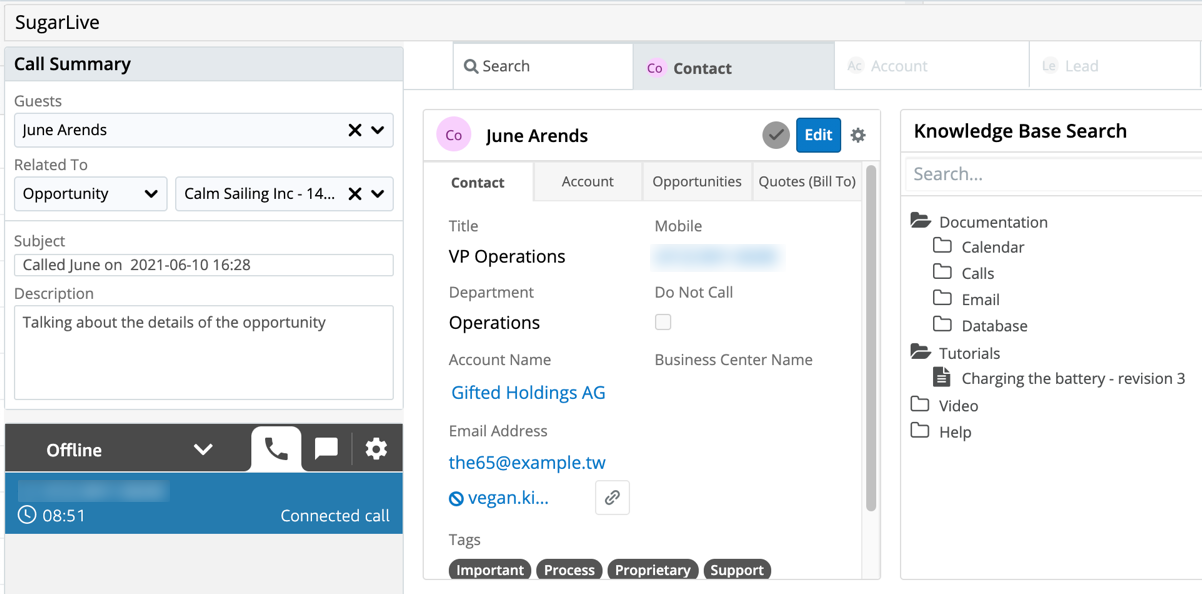Viewport: 1202px width, 594px height.
Task: Collapse the Documentation folder
Action: [921, 221]
